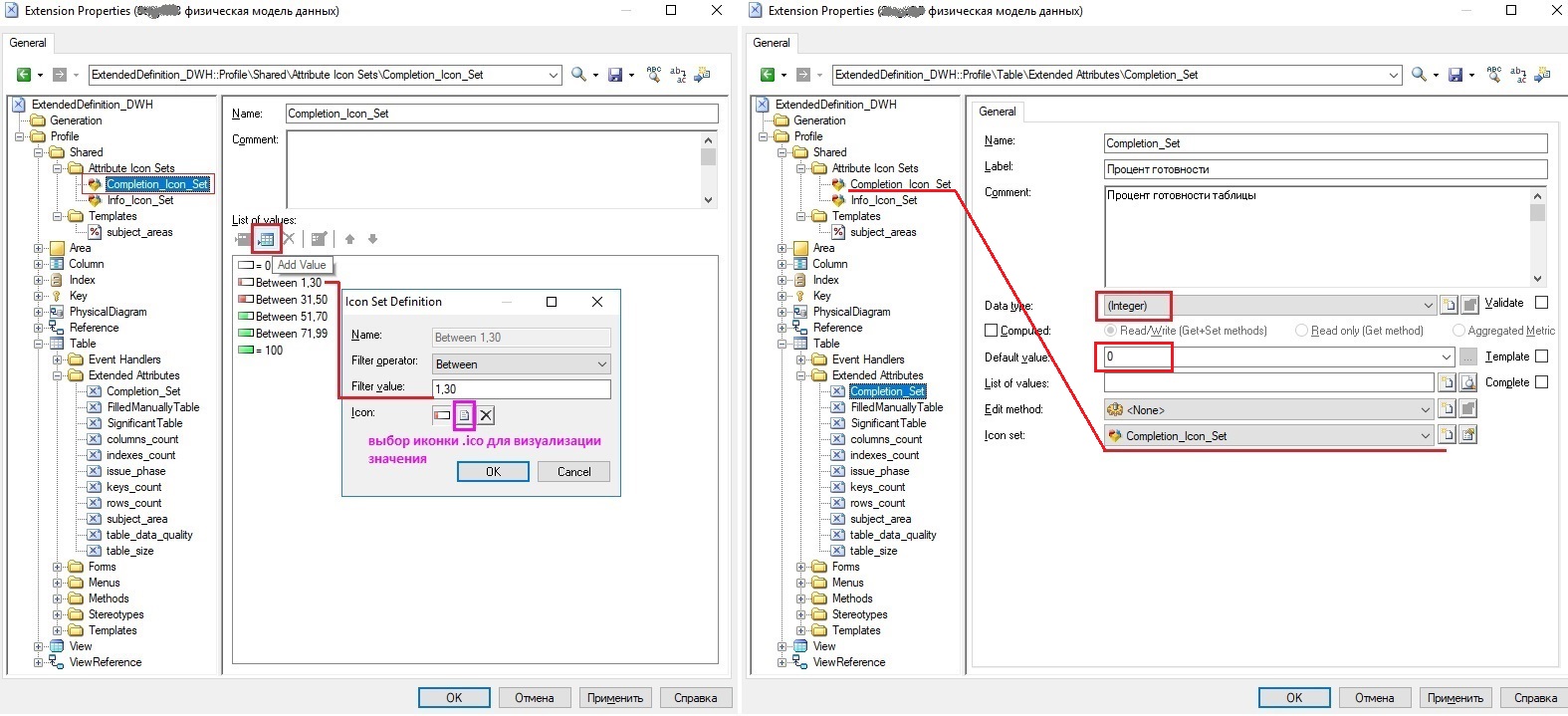Select table_data_quality in the left tree
1568x716 pixels.
(149, 535)
